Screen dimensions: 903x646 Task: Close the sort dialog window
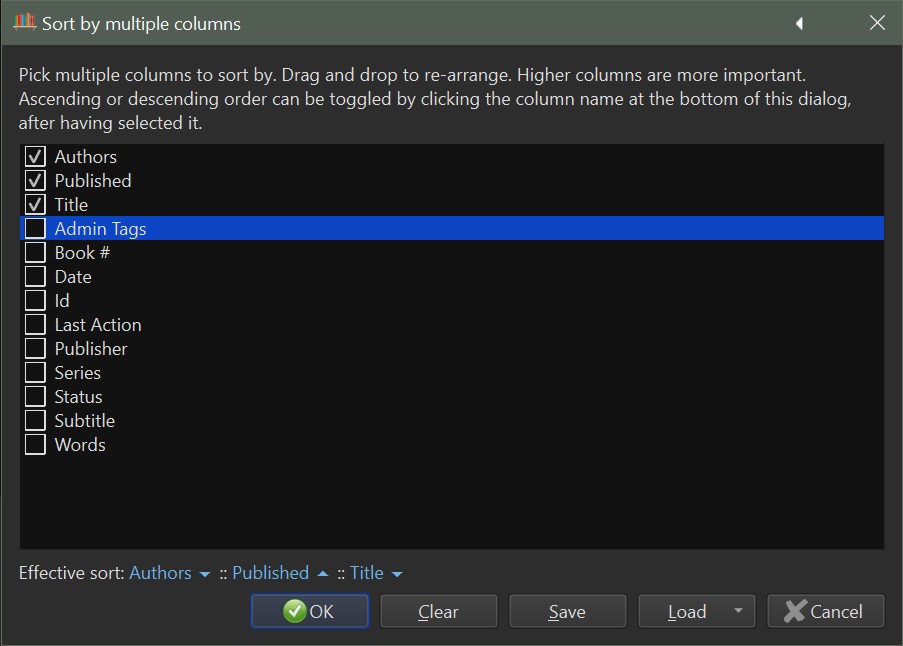click(x=877, y=23)
